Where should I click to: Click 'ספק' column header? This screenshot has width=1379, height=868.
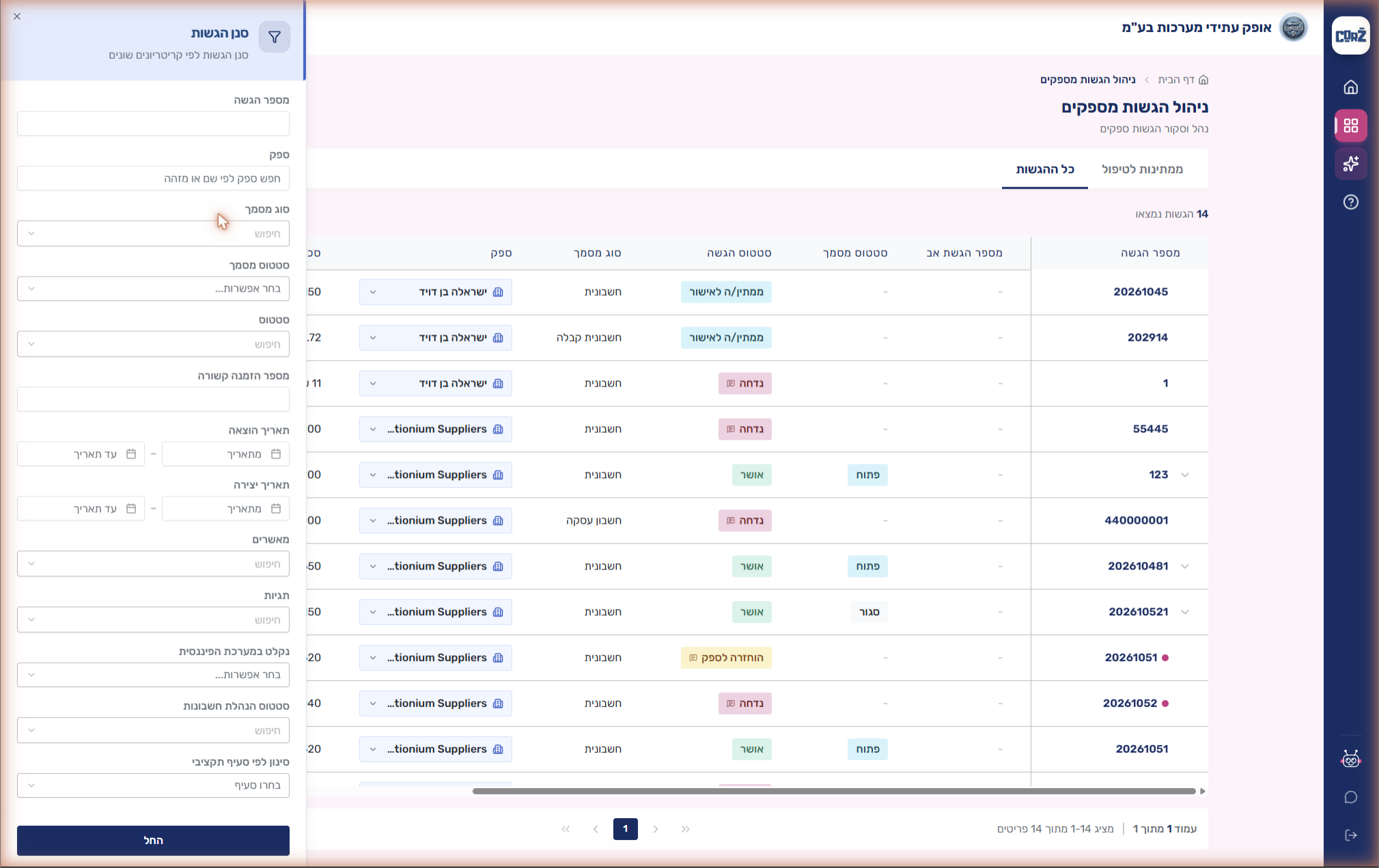click(x=501, y=253)
